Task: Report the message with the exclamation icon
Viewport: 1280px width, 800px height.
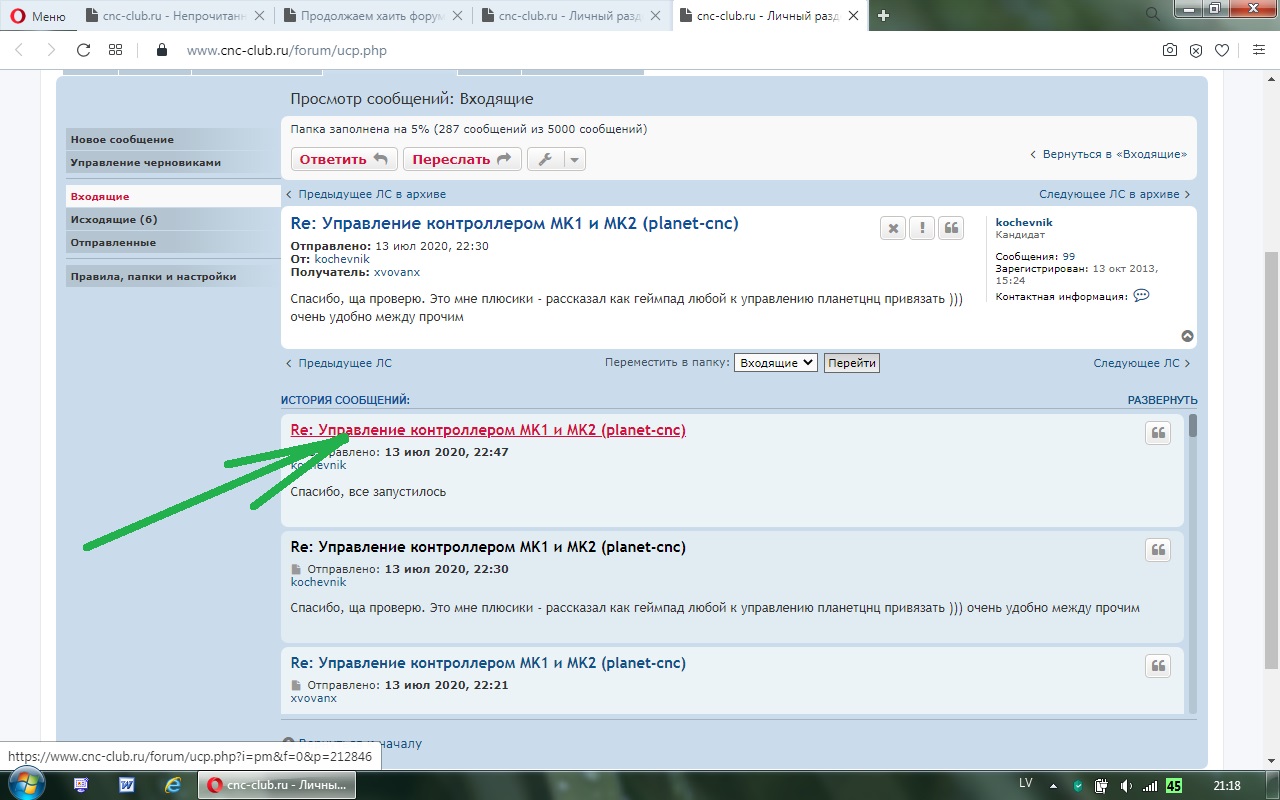Action: tap(921, 228)
